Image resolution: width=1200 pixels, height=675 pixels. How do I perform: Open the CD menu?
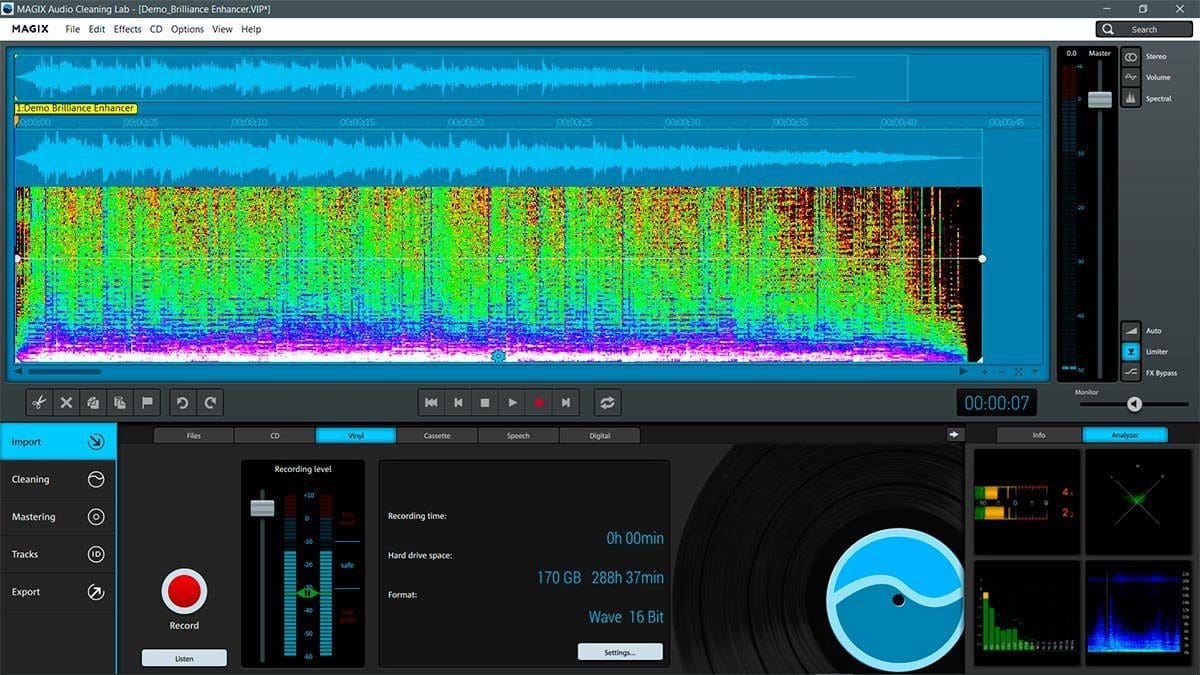click(156, 29)
